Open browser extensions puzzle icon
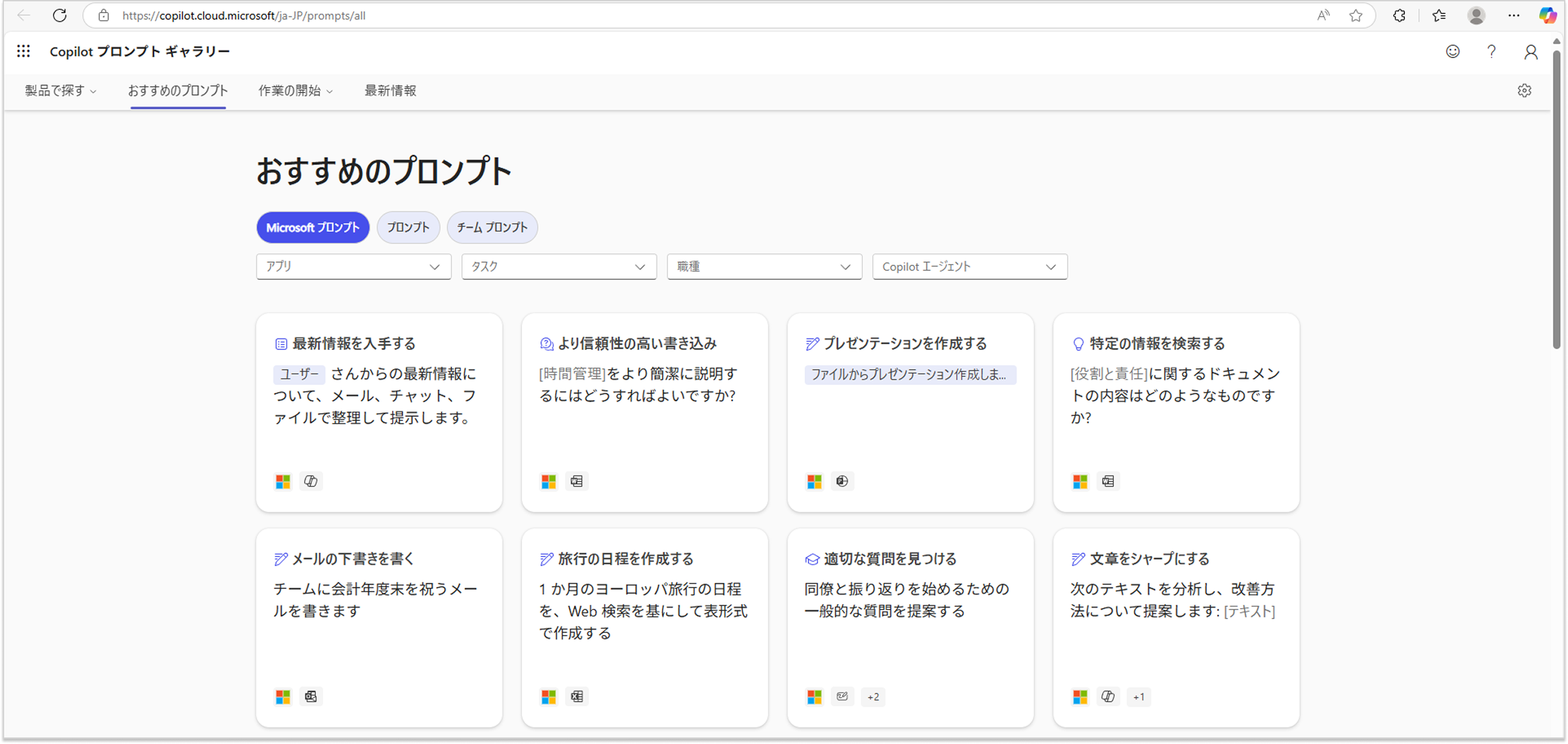1568x744 pixels. pyautogui.click(x=1399, y=16)
